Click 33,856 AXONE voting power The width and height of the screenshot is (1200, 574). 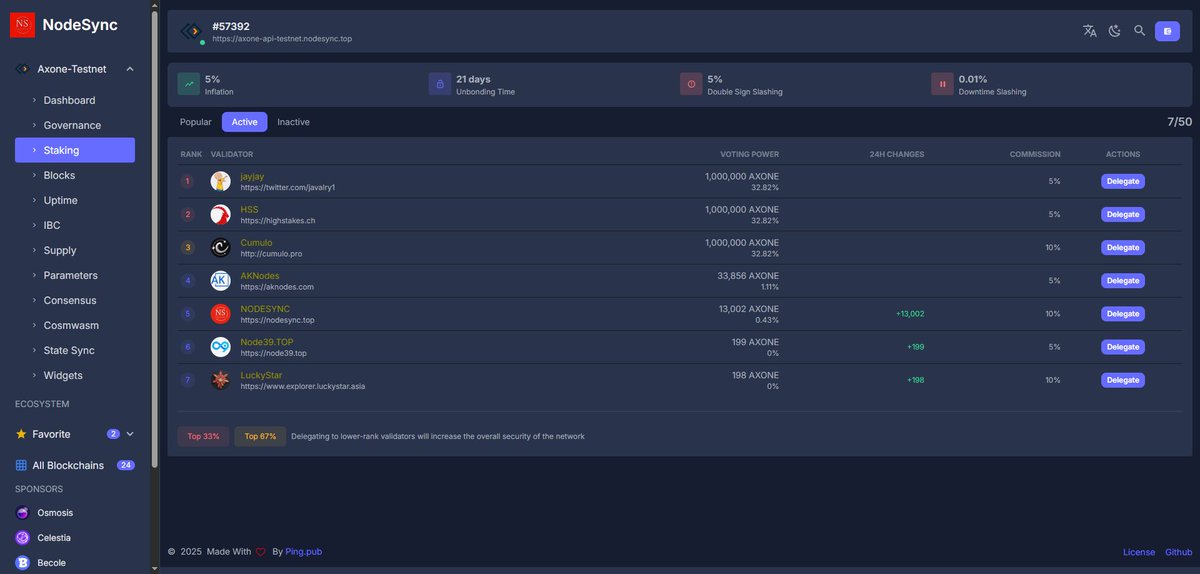(748, 275)
